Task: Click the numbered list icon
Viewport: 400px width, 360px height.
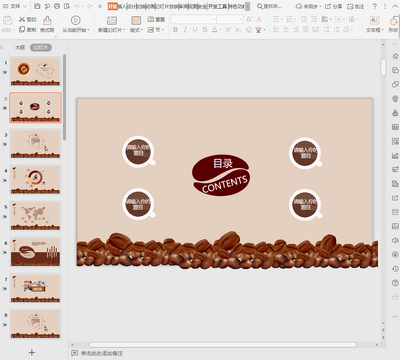Action: pos(289,19)
